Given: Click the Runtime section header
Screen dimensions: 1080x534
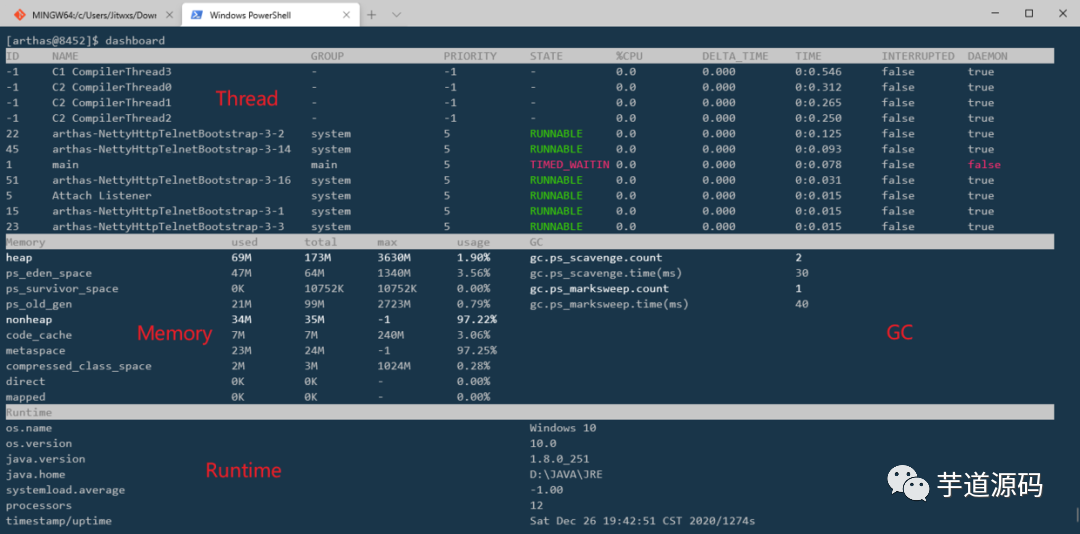Looking at the screenshot, I should pos(29,412).
